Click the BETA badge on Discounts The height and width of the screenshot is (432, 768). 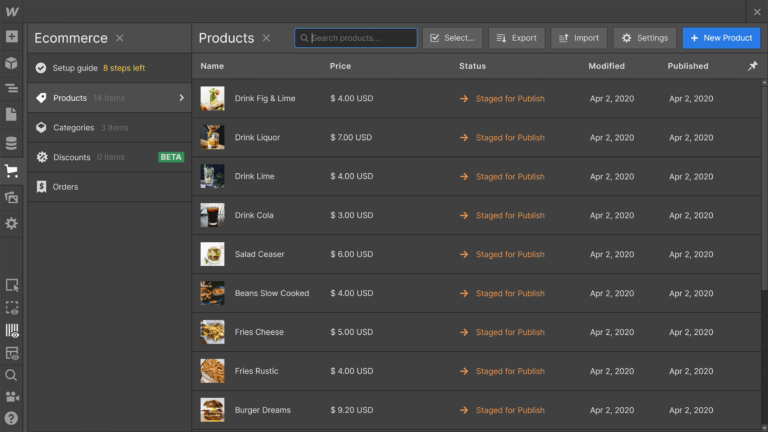(x=171, y=157)
